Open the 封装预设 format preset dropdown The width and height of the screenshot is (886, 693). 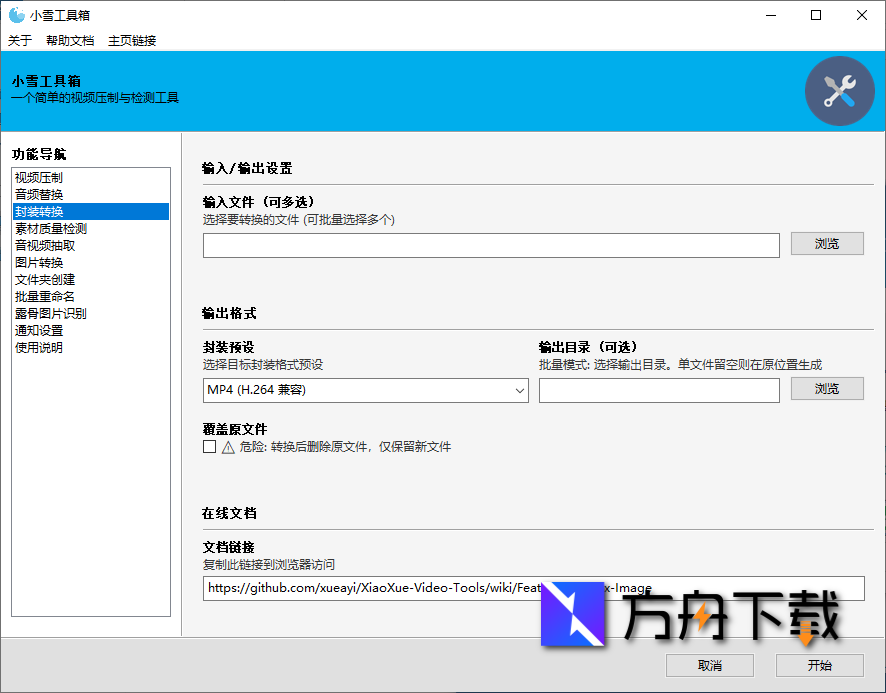click(366, 391)
